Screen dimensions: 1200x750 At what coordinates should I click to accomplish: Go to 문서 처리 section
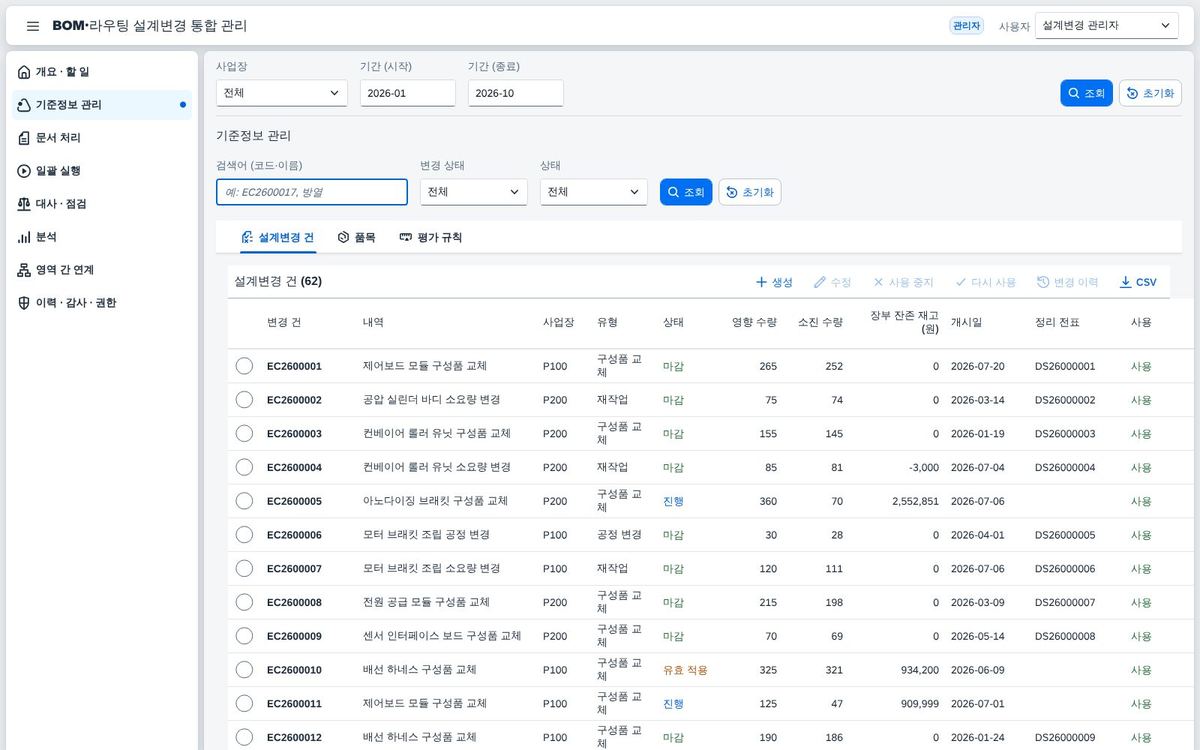coord(102,138)
